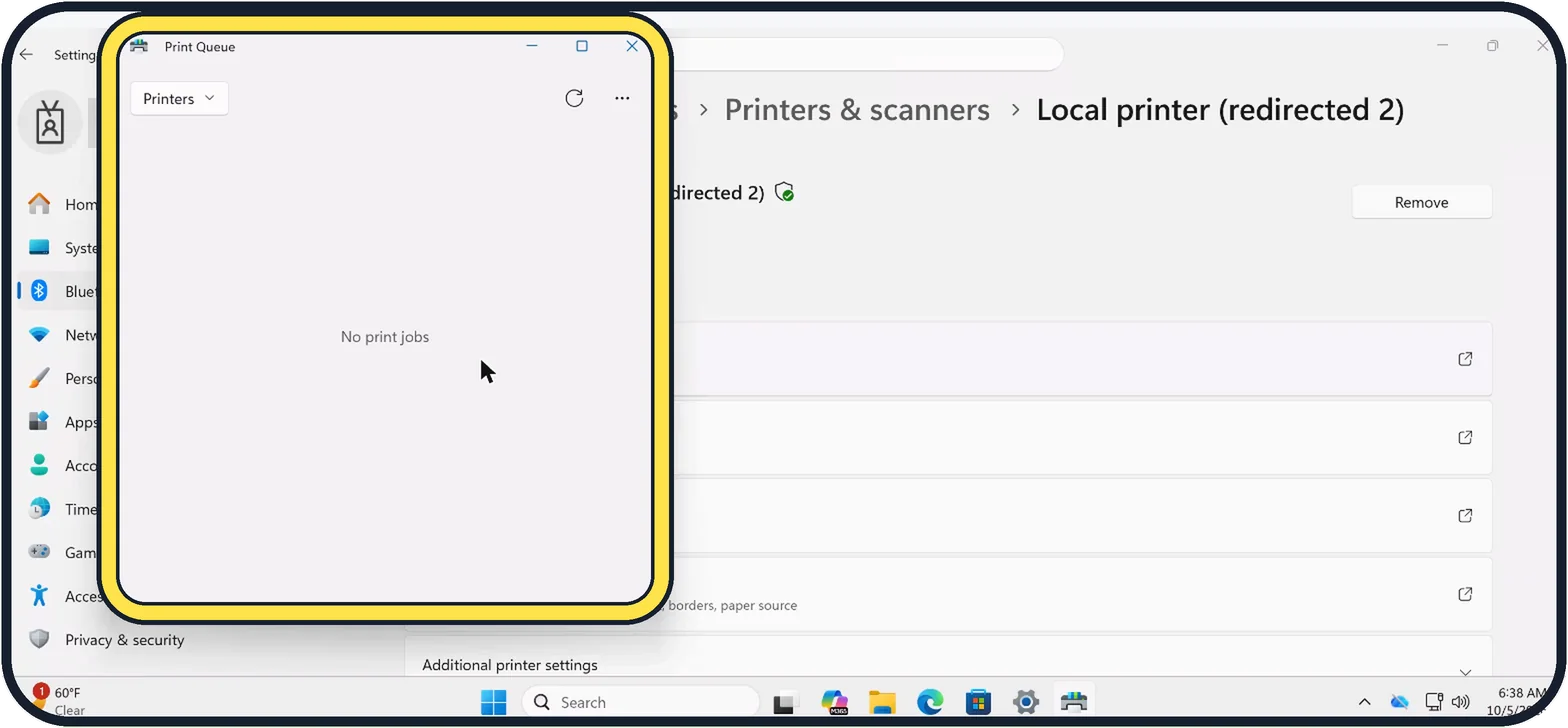This screenshot has height=728, width=1568.
Task: Open the external link for paper source preferences
Action: (x=1465, y=594)
